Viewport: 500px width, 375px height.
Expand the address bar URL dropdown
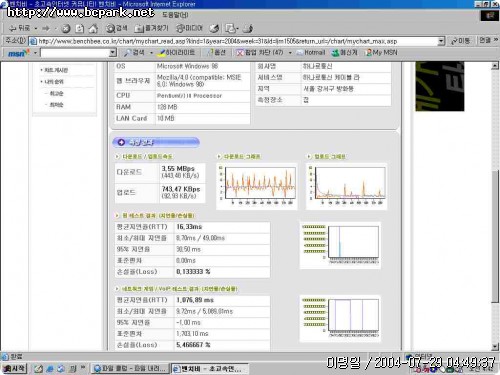[x=441, y=41]
